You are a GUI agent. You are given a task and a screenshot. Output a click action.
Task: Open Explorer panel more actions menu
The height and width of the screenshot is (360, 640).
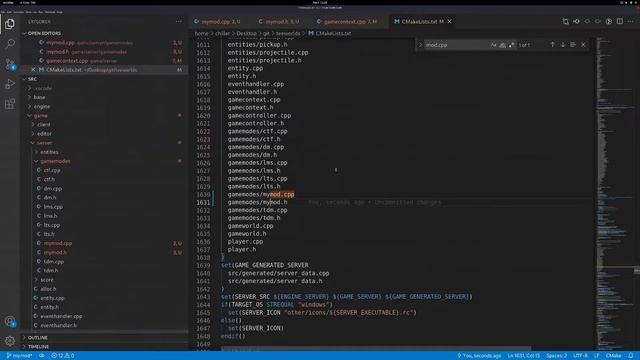179,22
